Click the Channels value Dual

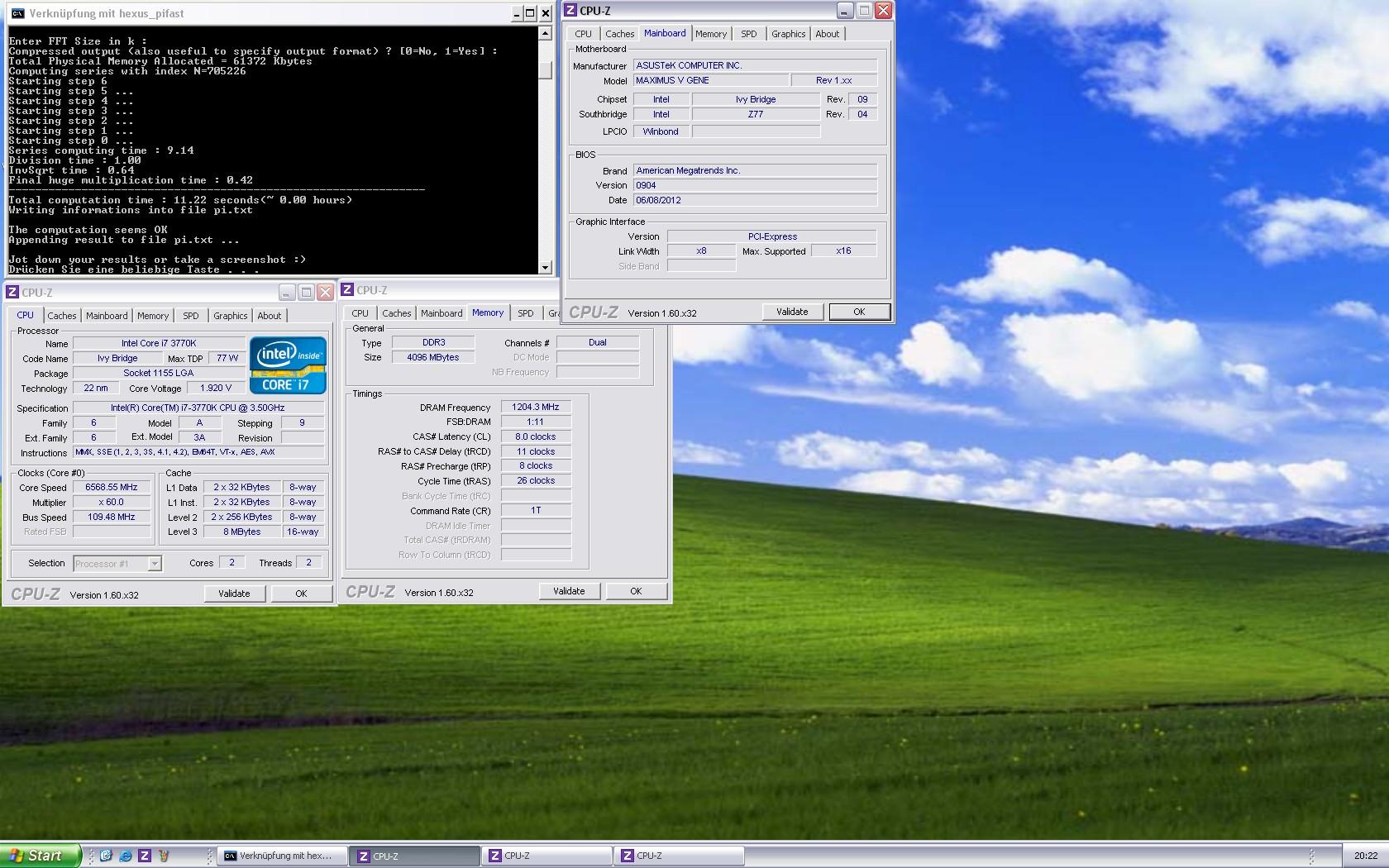(598, 342)
